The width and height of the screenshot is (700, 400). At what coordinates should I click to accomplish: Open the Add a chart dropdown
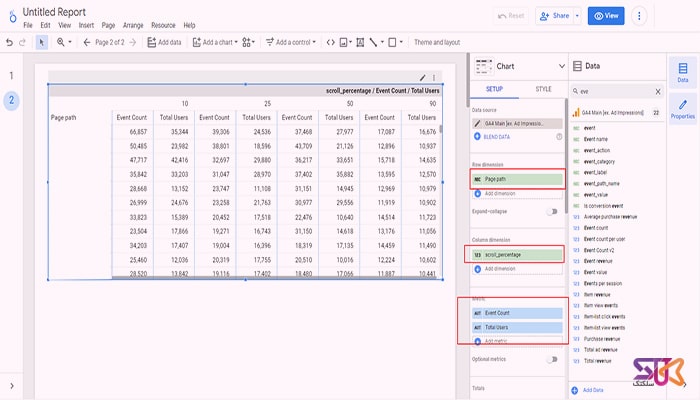click(215, 42)
